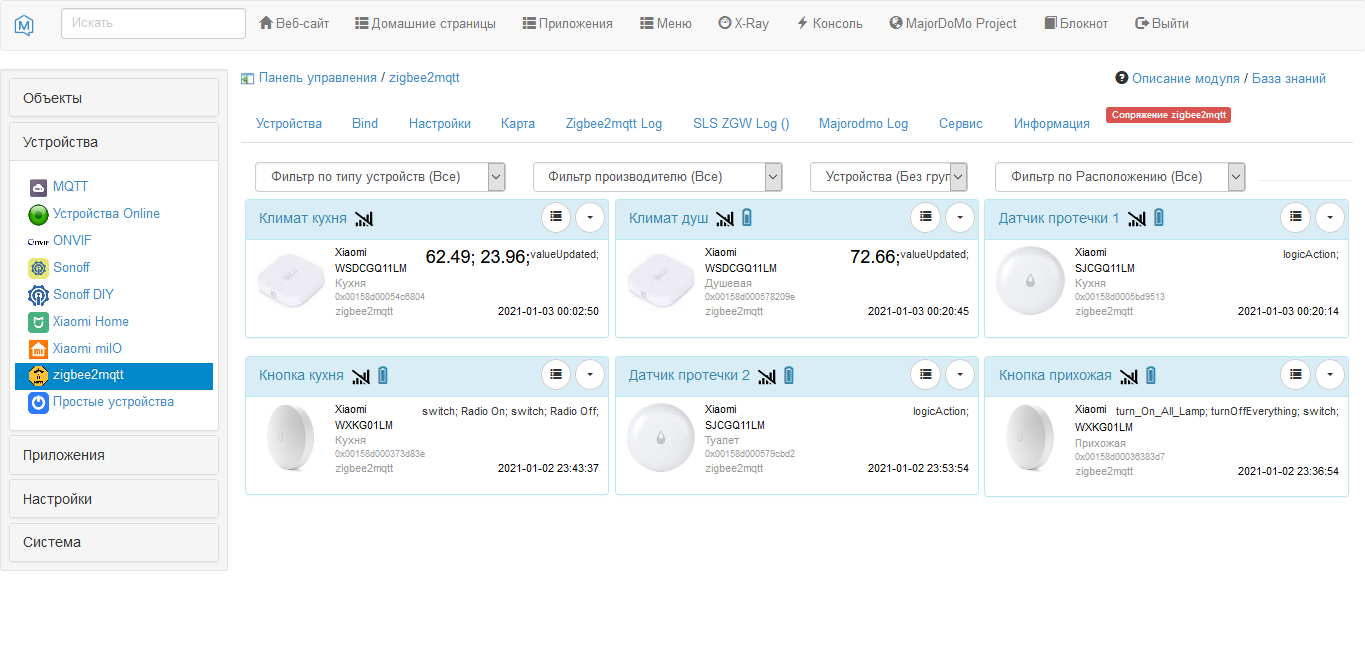Image resolution: width=1365 pixels, height=663 pixels.
Task: Expand the arrow menu on Кнопка прихожая card
Action: pos(1330,375)
